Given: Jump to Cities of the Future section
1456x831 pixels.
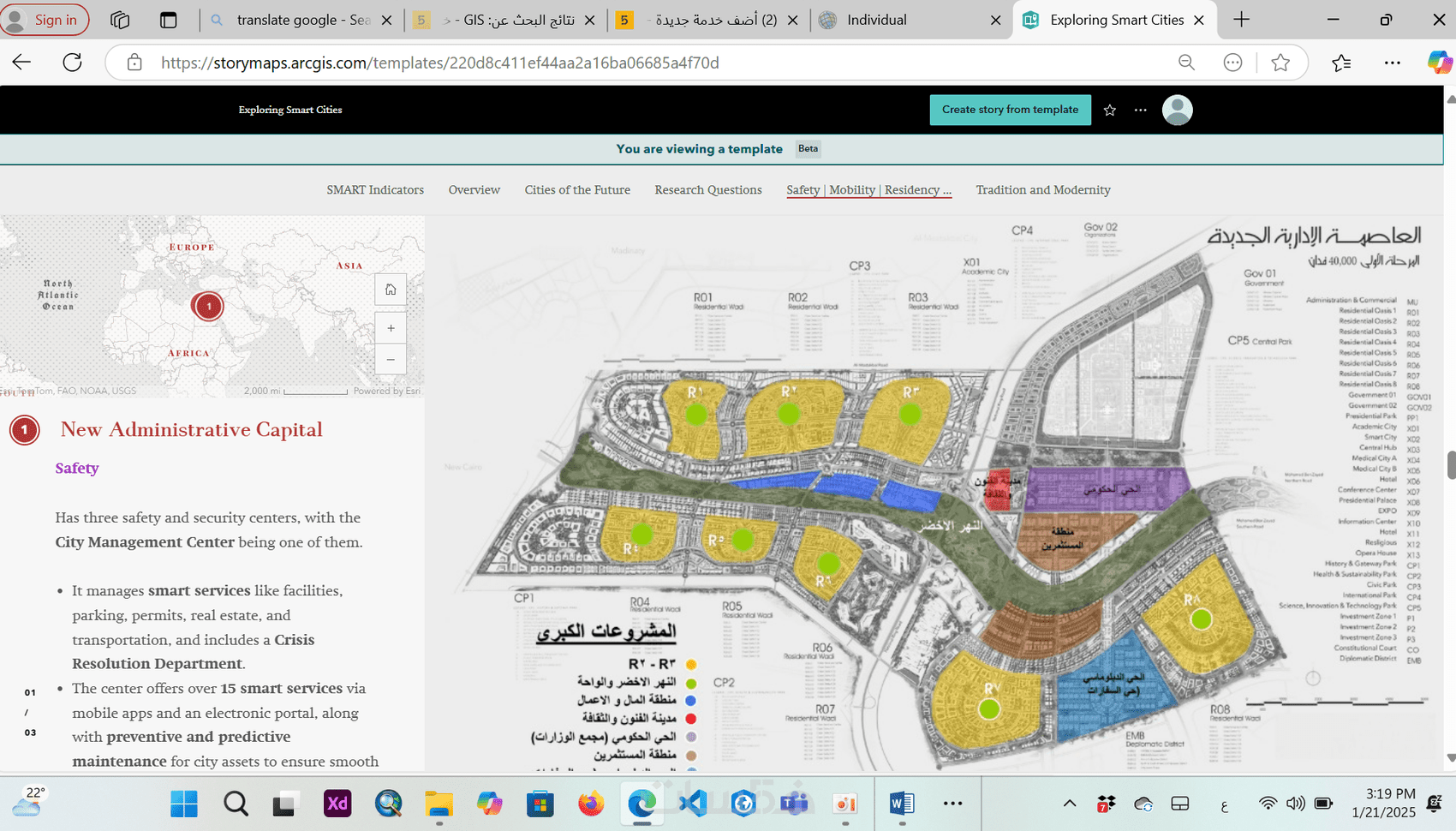Looking at the screenshot, I should [x=577, y=190].
